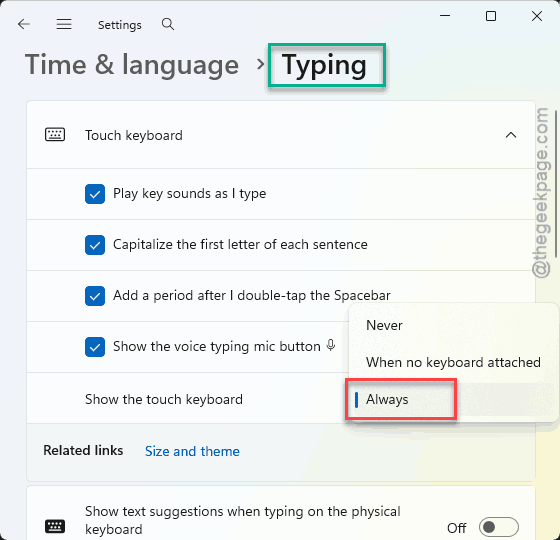The width and height of the screenshot is (560, 540).
Task: Click the vertical scrollbar thumb
Action: tap(556, 184)
